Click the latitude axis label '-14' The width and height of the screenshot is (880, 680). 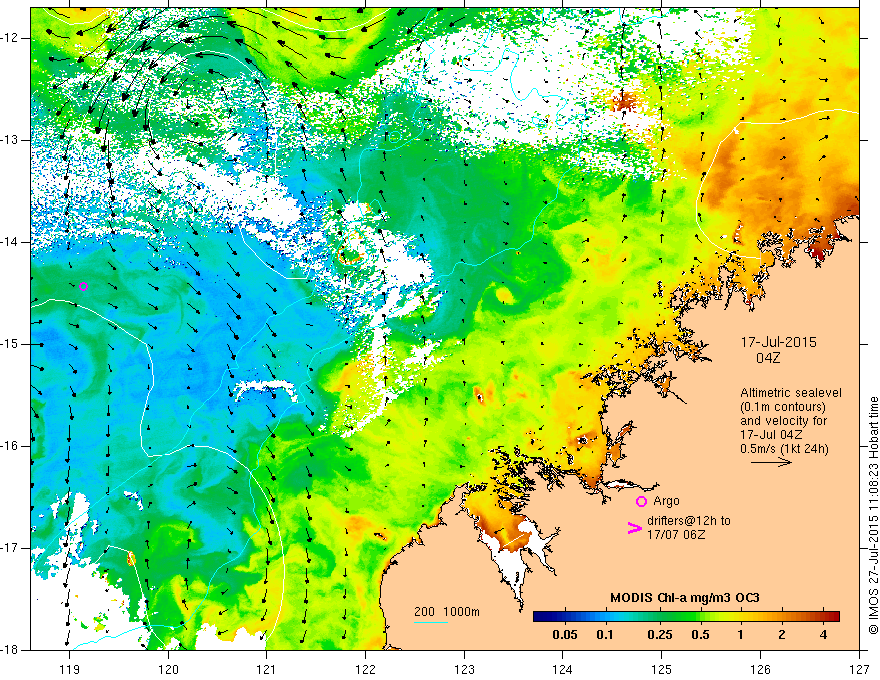[11, 242]
